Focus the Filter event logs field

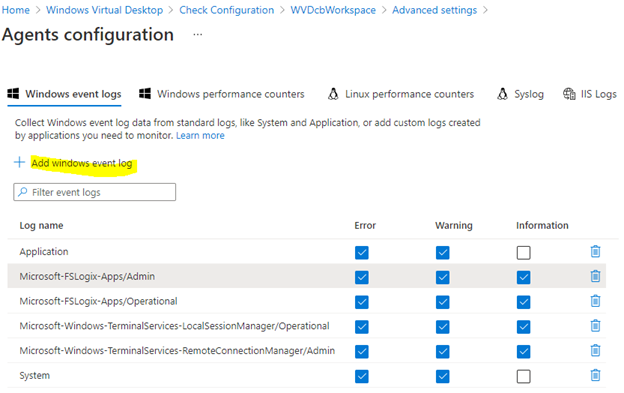tap(95, 192)
